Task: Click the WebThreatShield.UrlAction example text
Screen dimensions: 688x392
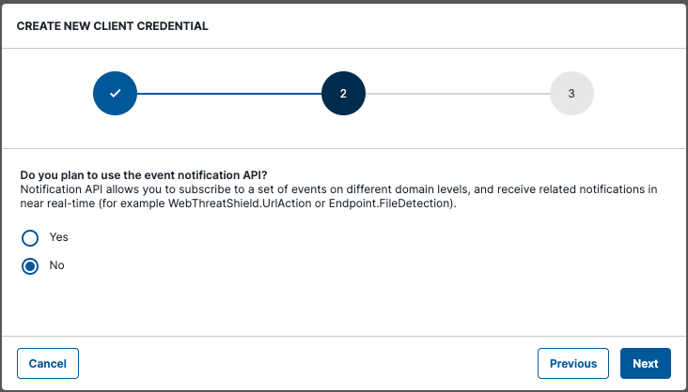Action: tap(240, 204)
